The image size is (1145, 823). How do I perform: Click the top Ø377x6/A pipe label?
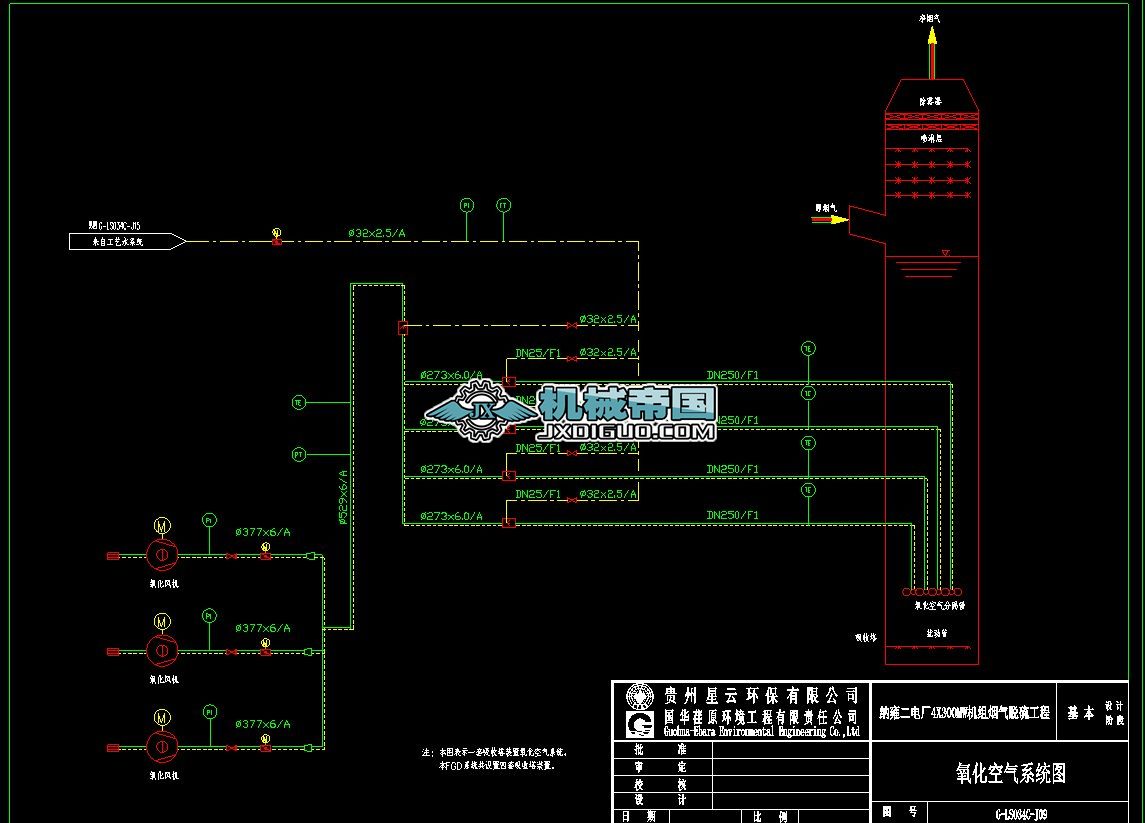(262, 532)
